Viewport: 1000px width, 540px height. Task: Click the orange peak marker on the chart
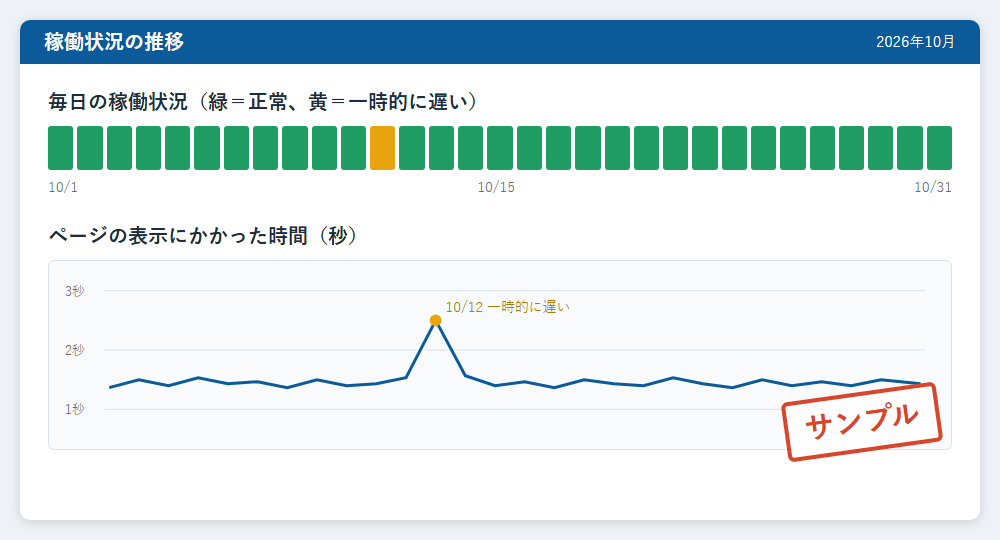tap(436, 320)
